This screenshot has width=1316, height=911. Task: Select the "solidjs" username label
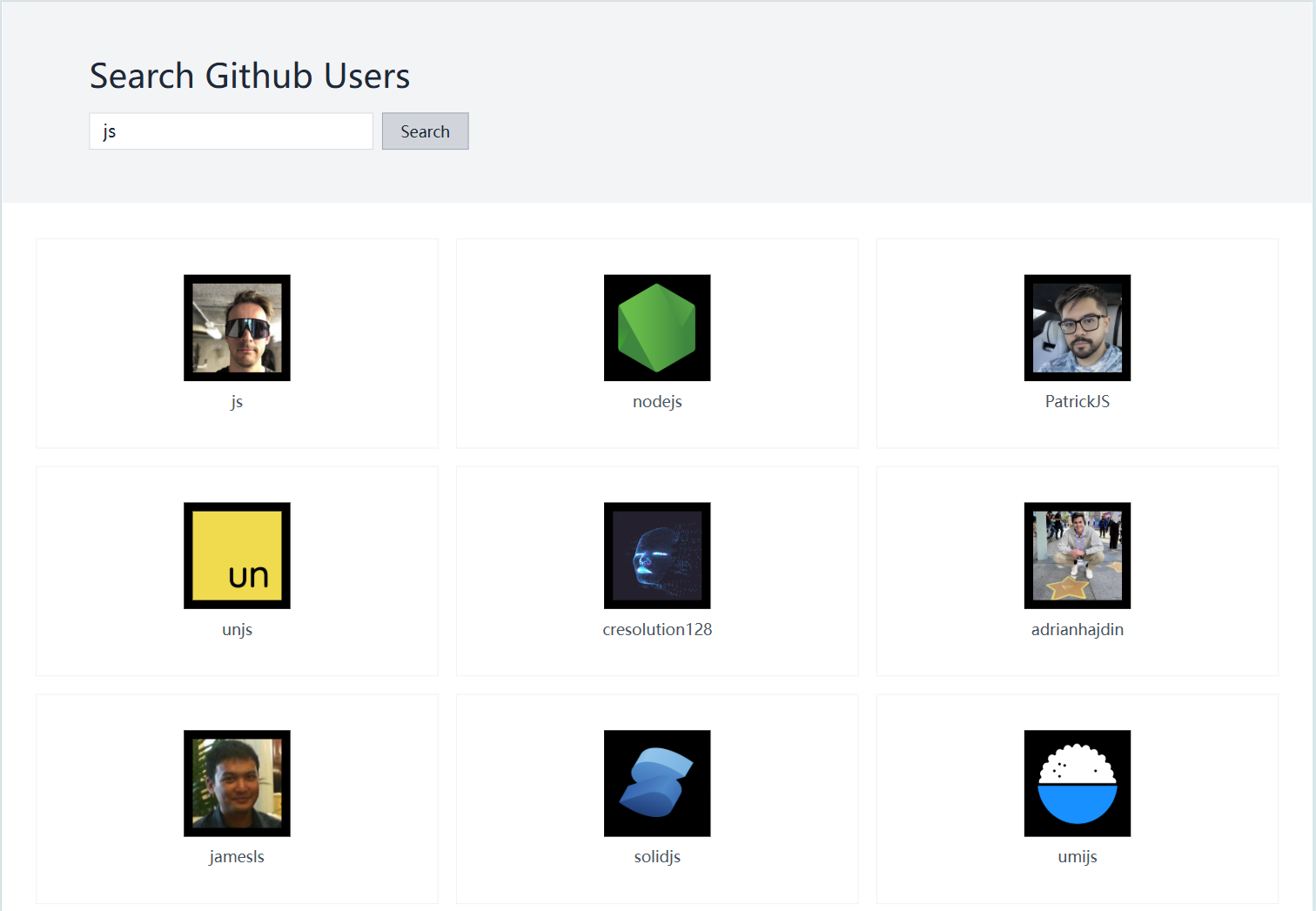pos(657,857)
